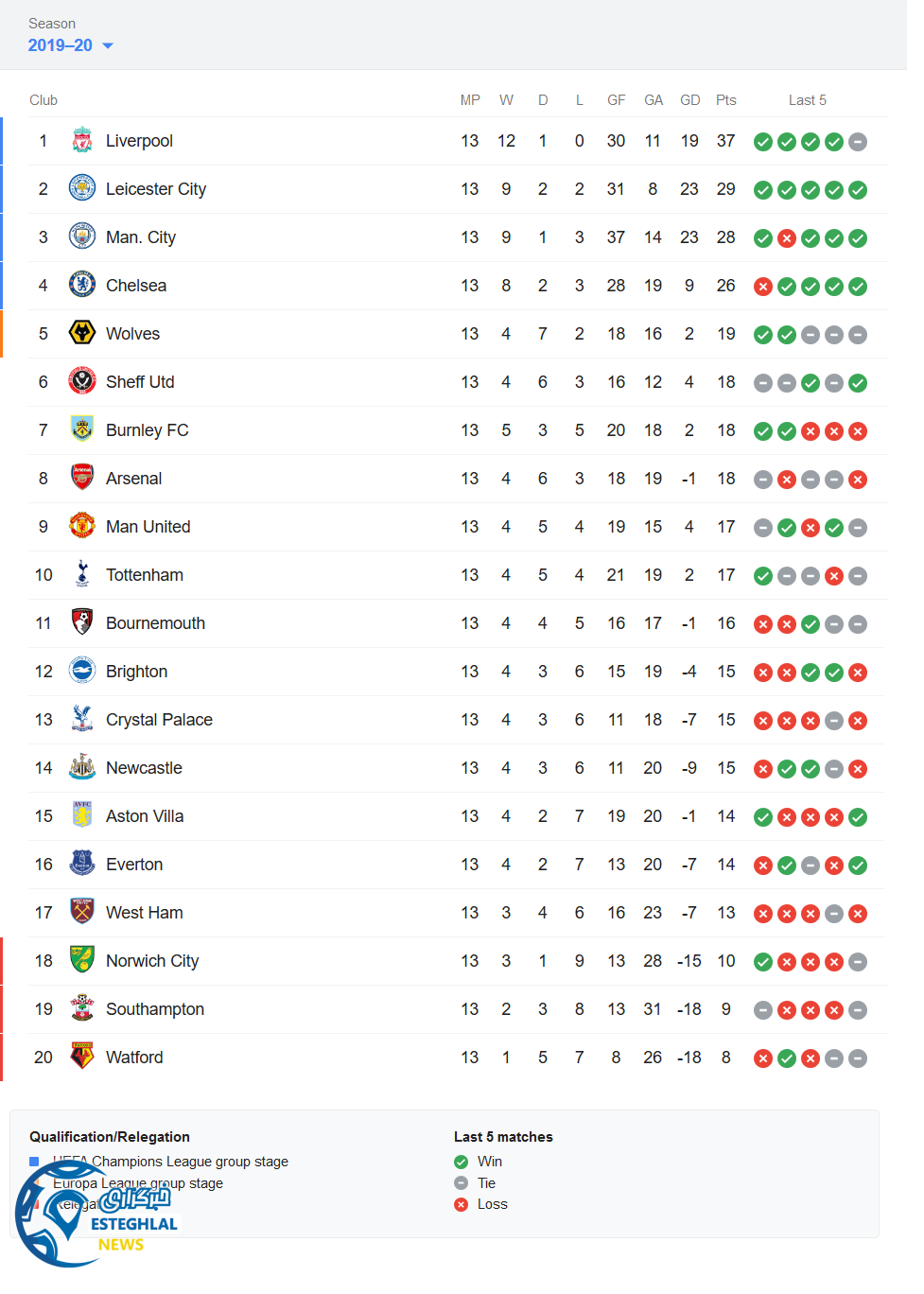Click the Norwich City crest icon
Viewport: 924px width, 1294px height.
click(x=82, y=961)
